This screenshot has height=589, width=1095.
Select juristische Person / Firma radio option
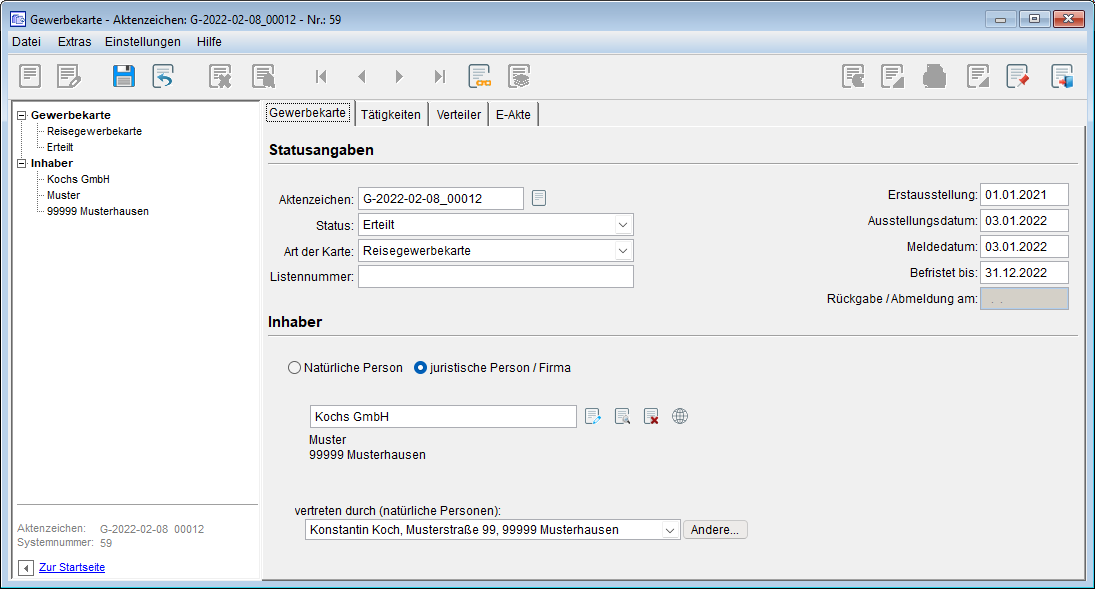(421, 368)
